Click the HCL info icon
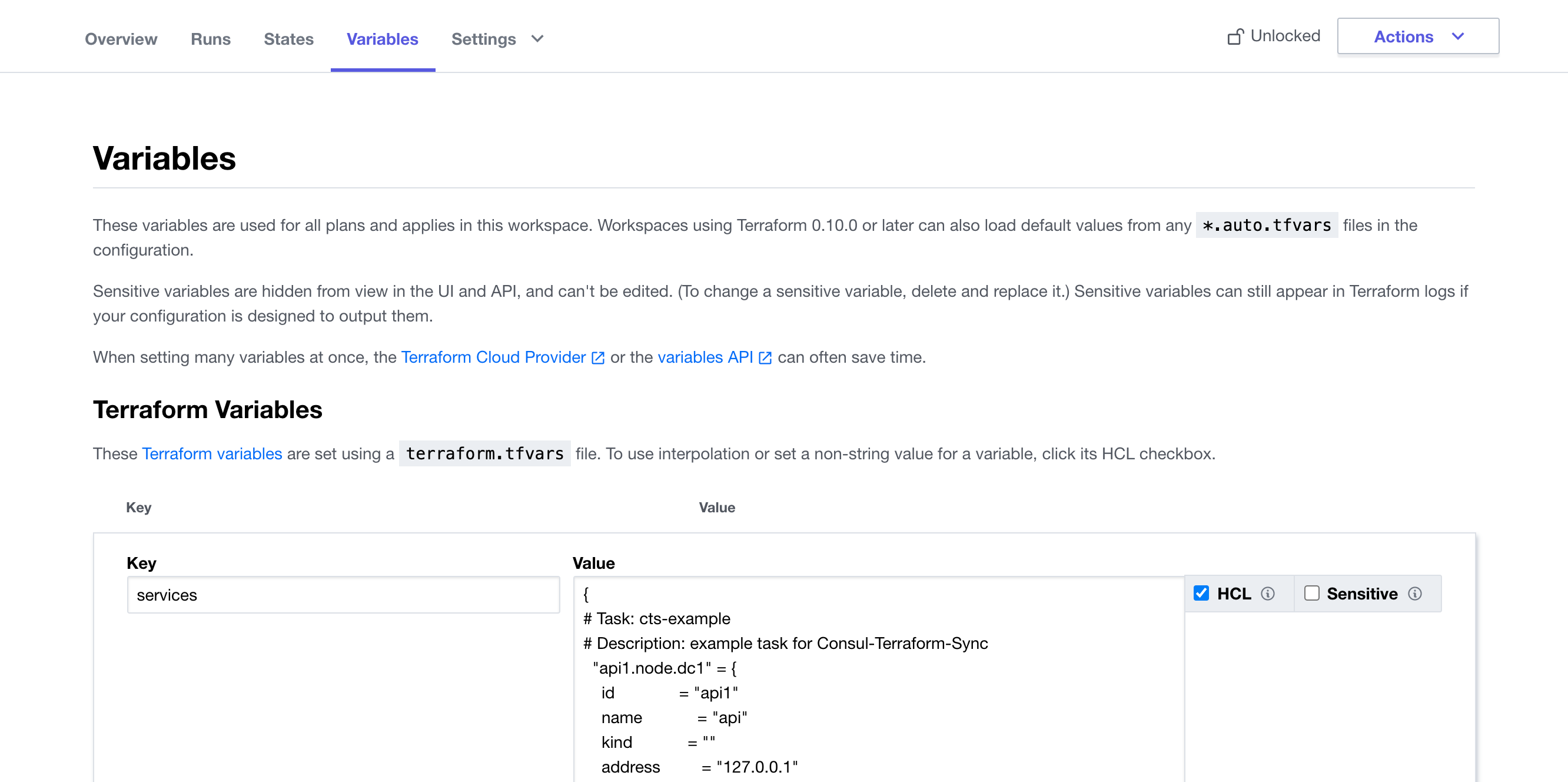This screenshot has width=1568, height=782. [1267, 594]
